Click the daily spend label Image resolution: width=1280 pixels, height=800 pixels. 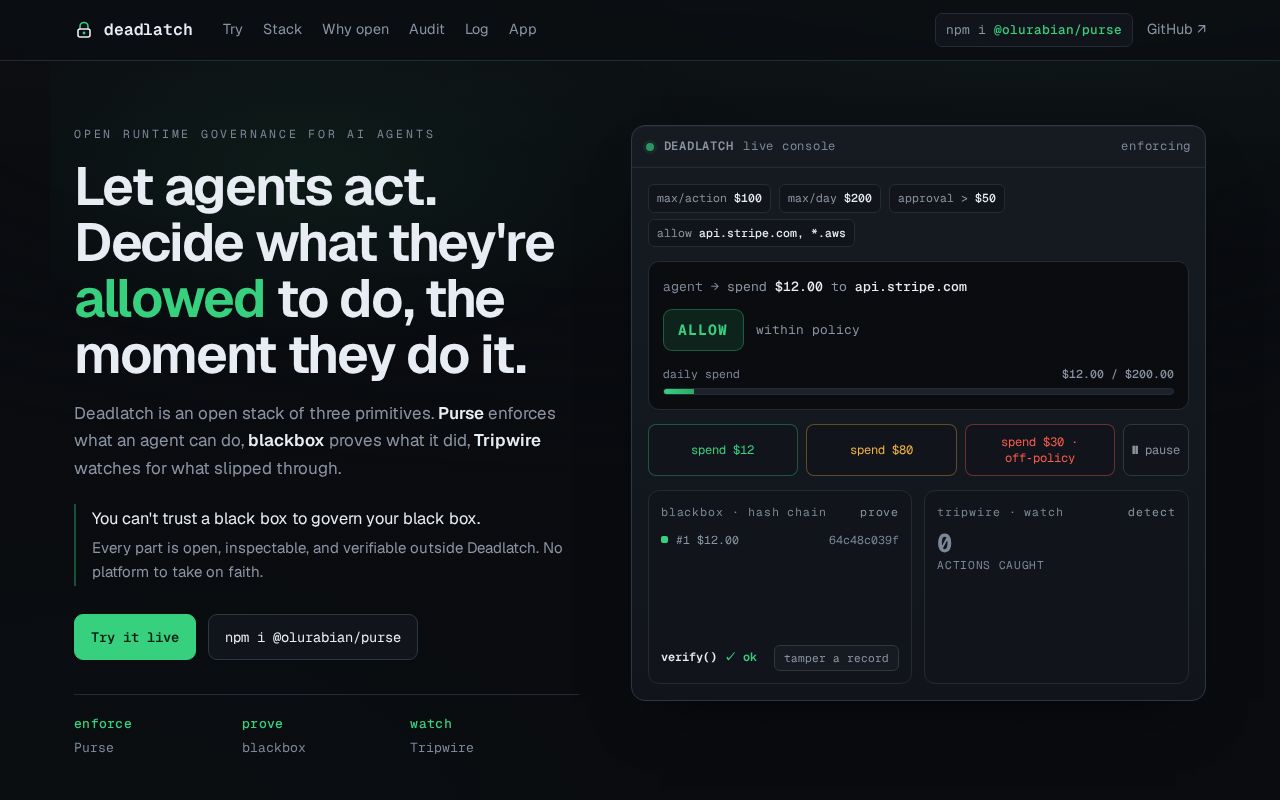click(x=701, y=374)
